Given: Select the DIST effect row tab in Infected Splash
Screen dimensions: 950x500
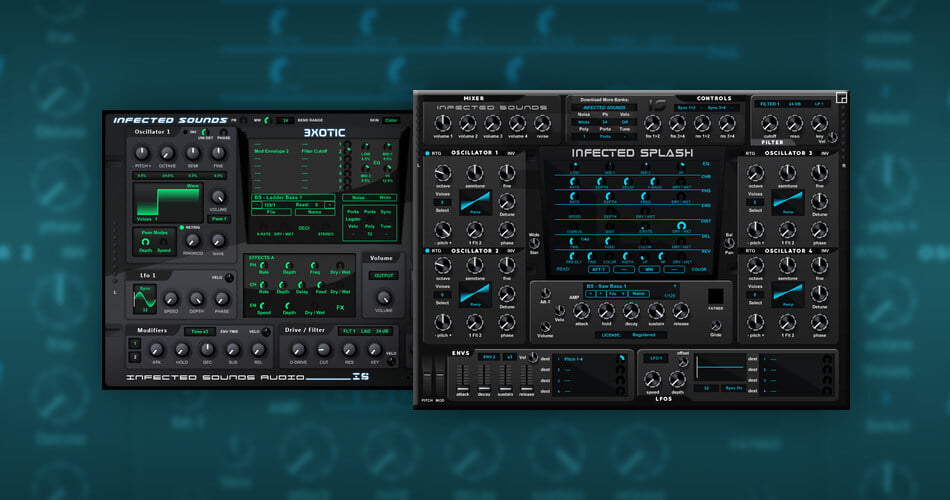Looking at the screenshot, I should tap(706, 221).
